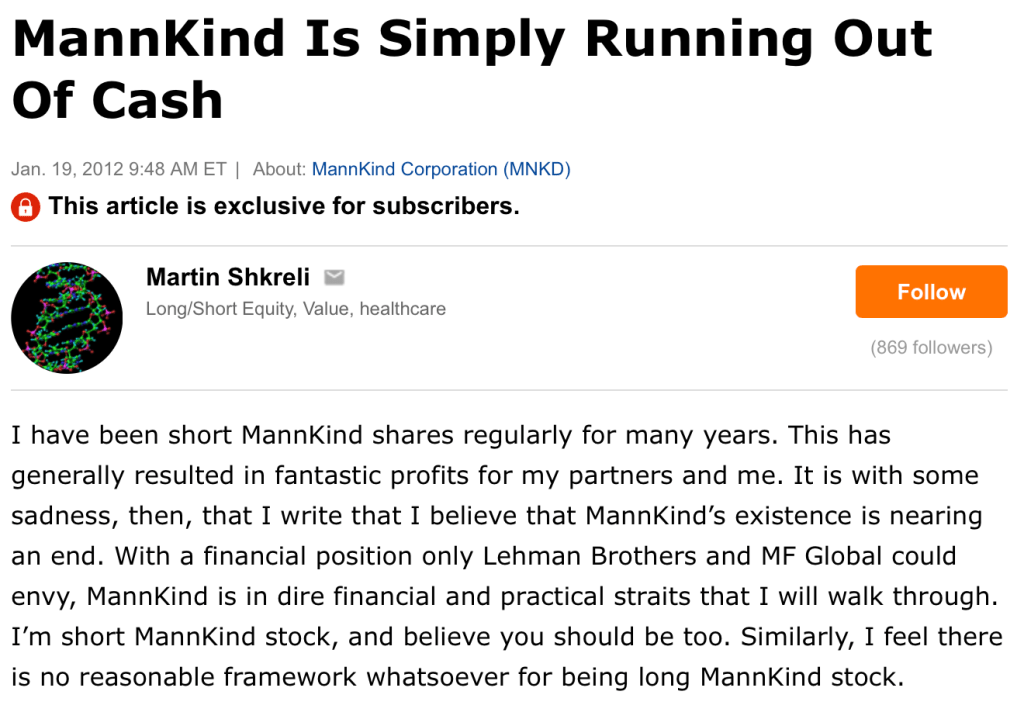
Task: Open the MannKind Corporation (MNKD) link
Action: tap(441, 169)
